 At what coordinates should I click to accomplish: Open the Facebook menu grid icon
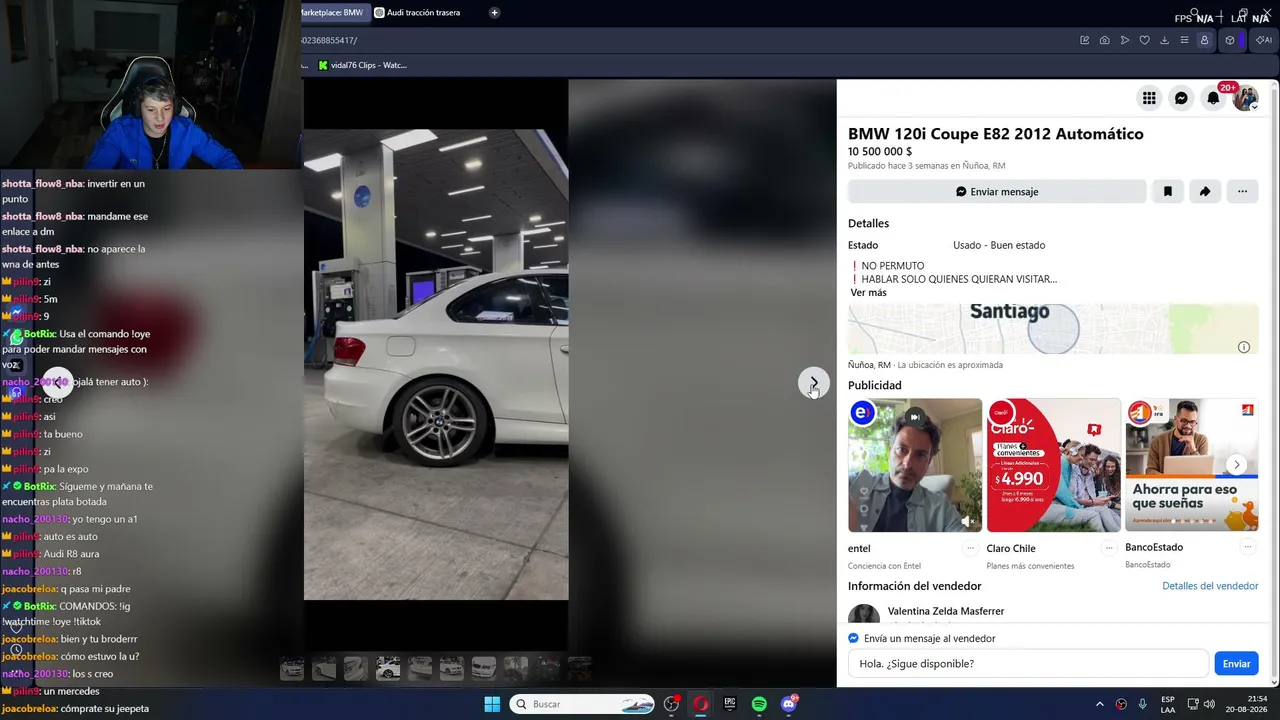tap(1149, 98)
